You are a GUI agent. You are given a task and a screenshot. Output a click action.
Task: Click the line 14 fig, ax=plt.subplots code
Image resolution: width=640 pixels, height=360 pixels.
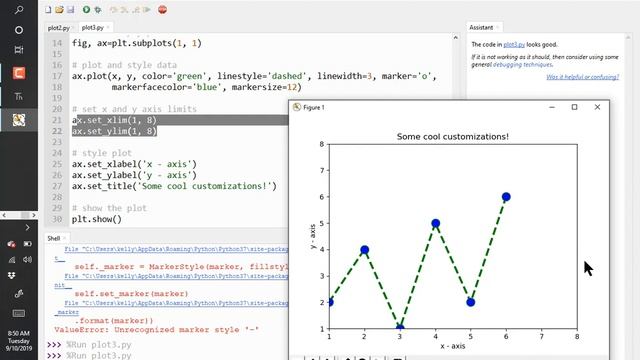pos(137,43)
